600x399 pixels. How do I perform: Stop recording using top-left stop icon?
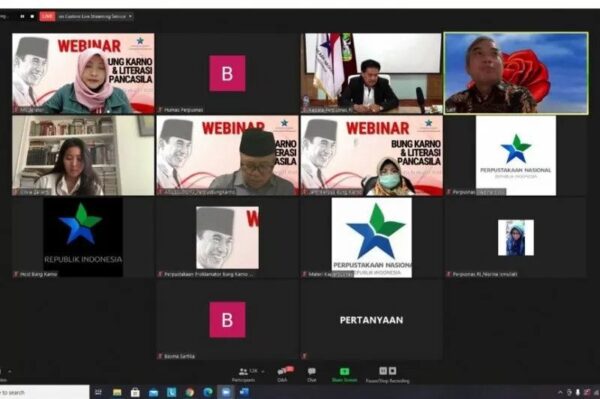(32, 16)
